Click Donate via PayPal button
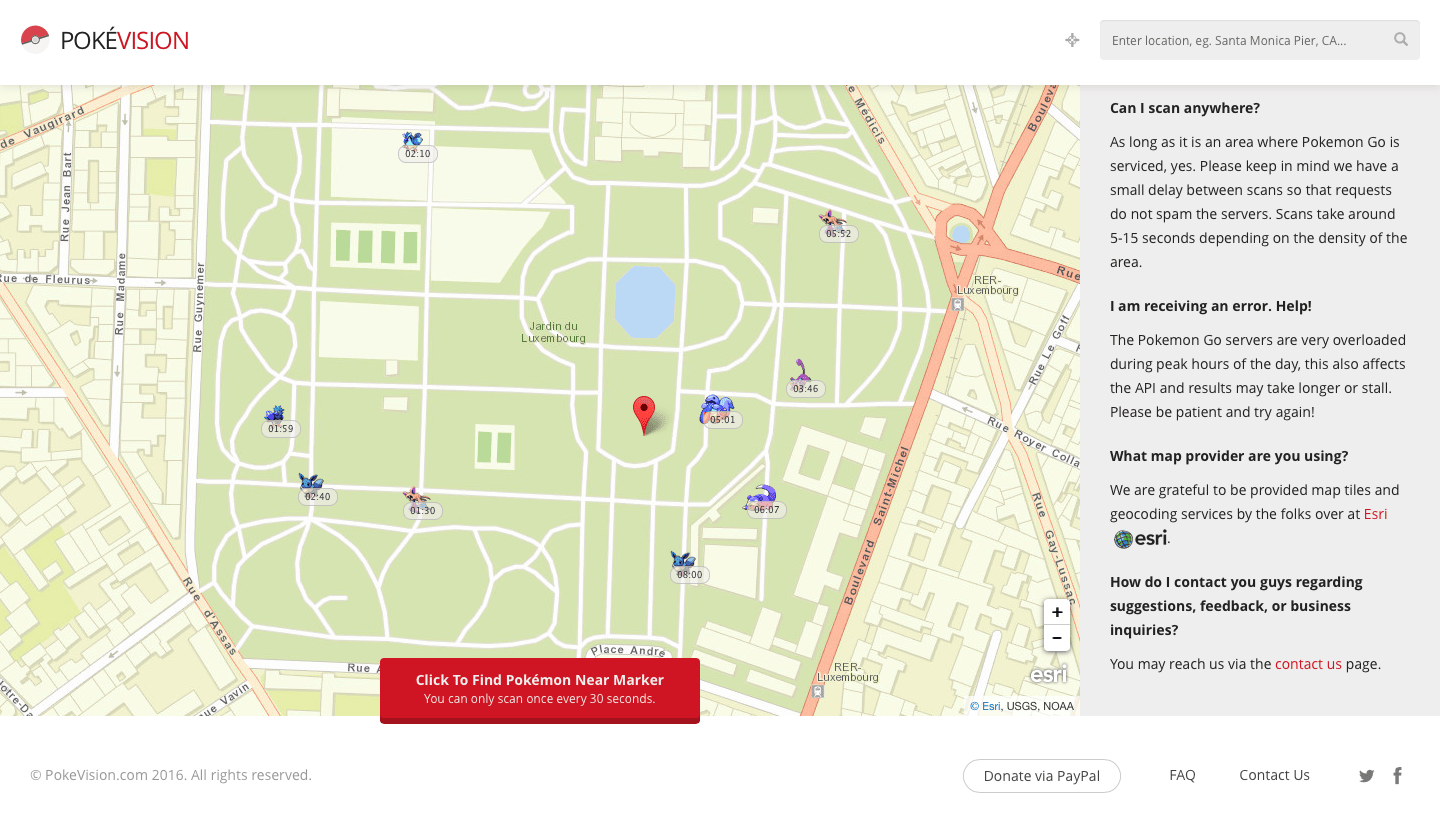This screenshot has width=1440, height=836. 1042,776
